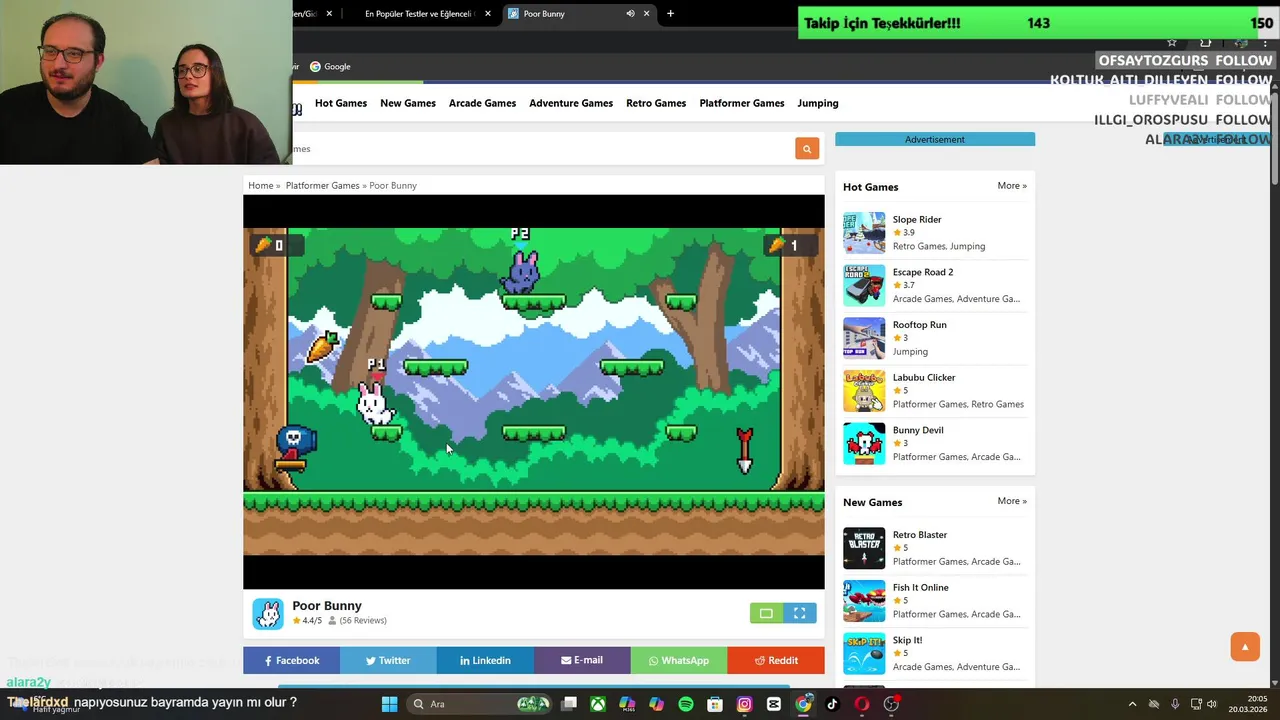Click More link beside New Games
This screenshot has height=720, width=1280.
click(x=1012, y=501)
